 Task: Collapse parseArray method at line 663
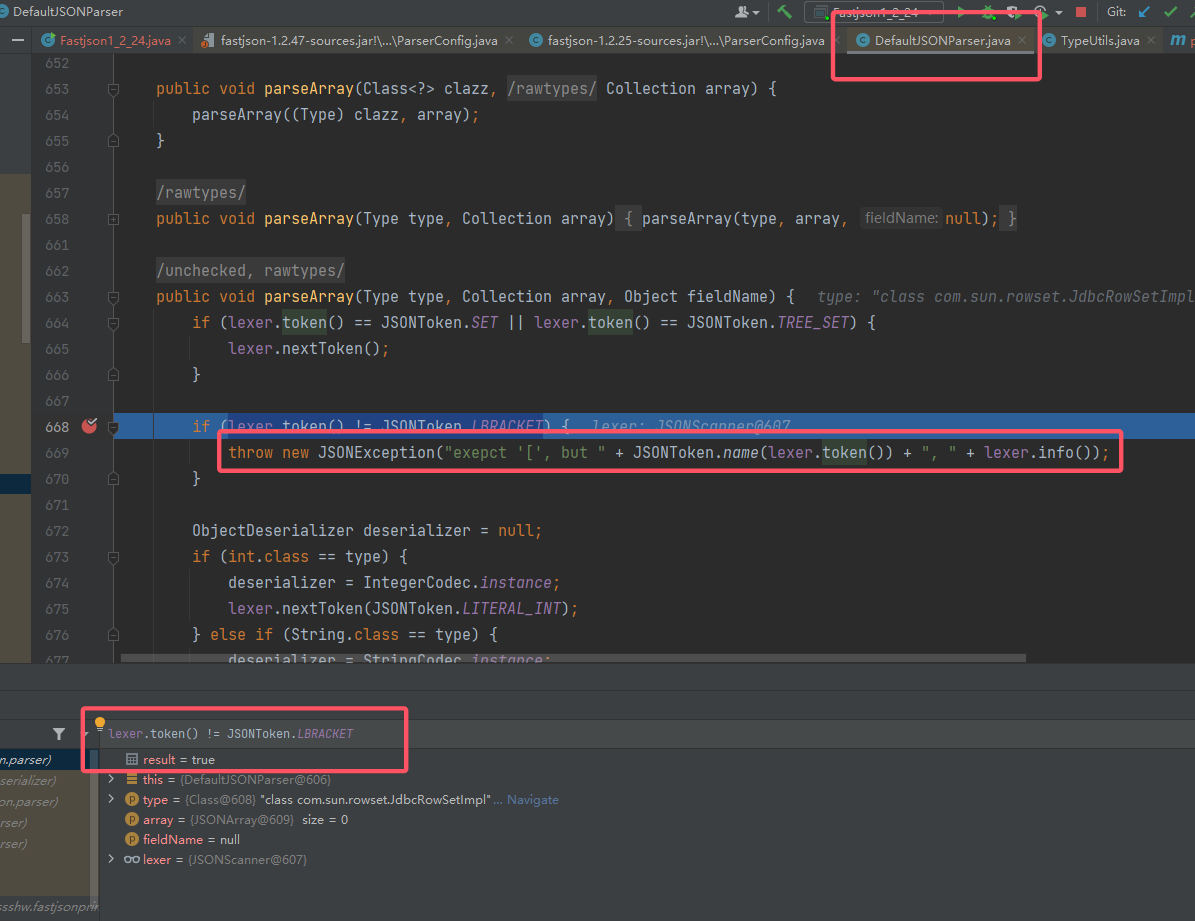click(x=114, y=297)
